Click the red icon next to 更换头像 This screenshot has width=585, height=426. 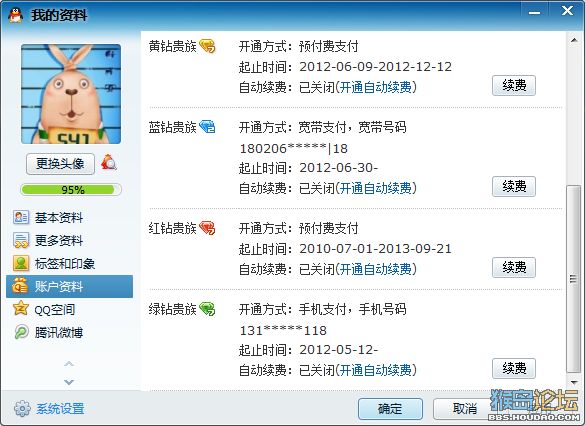point(109,163)
